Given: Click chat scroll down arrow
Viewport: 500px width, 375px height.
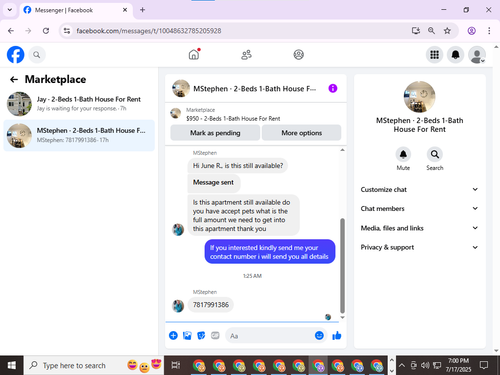Looking at the screenshot, I should tap(342, 318).
